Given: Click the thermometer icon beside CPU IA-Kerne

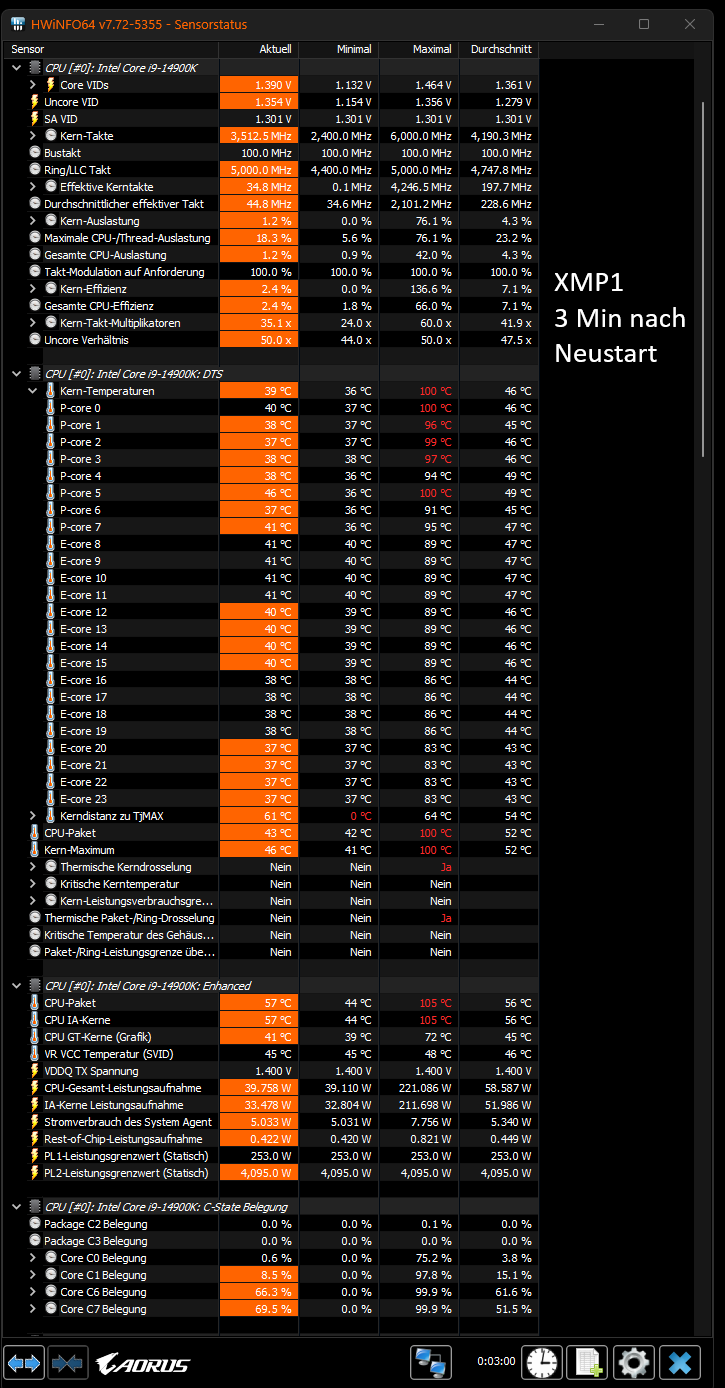Looking at the screenshot, I should (x=35, y=1020).
